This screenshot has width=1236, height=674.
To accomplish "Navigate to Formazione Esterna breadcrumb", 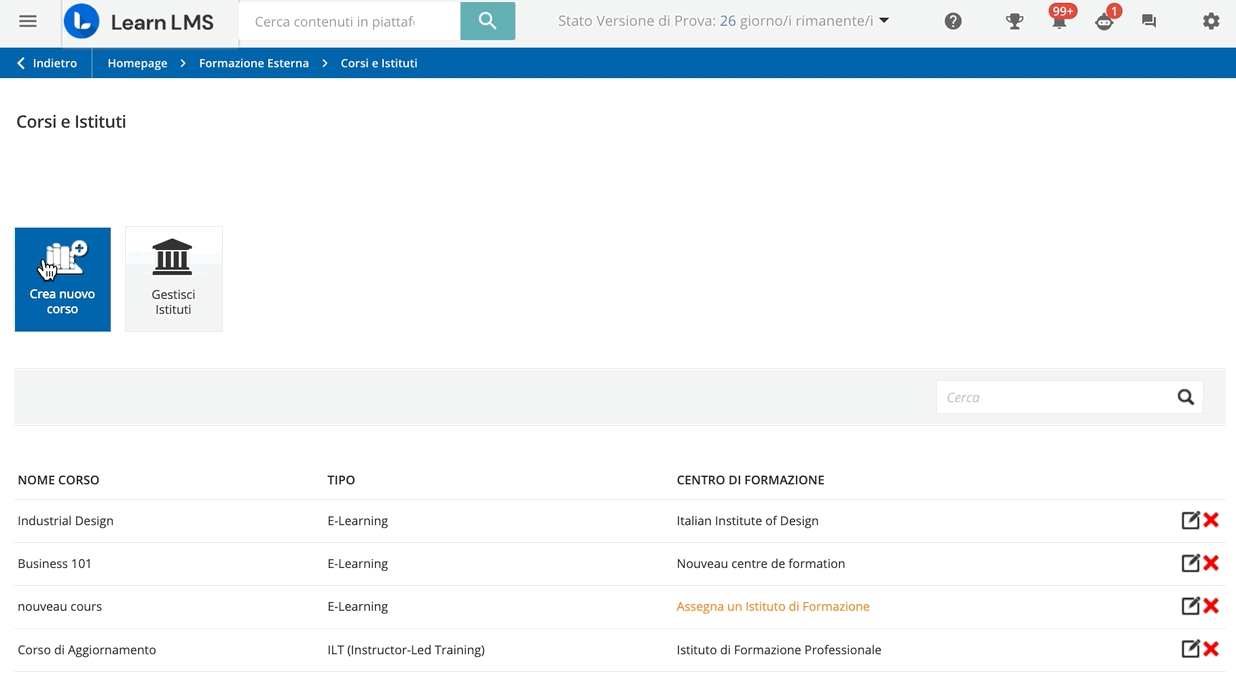I will 254,63.
